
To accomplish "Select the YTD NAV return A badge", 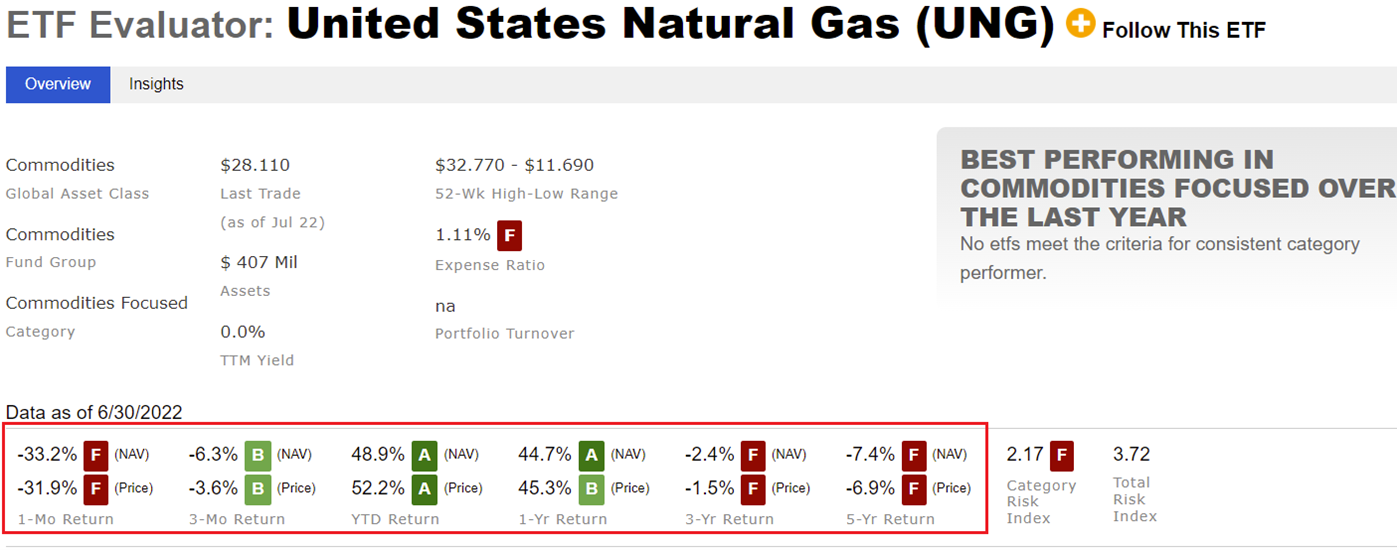I will click(425, 455).
